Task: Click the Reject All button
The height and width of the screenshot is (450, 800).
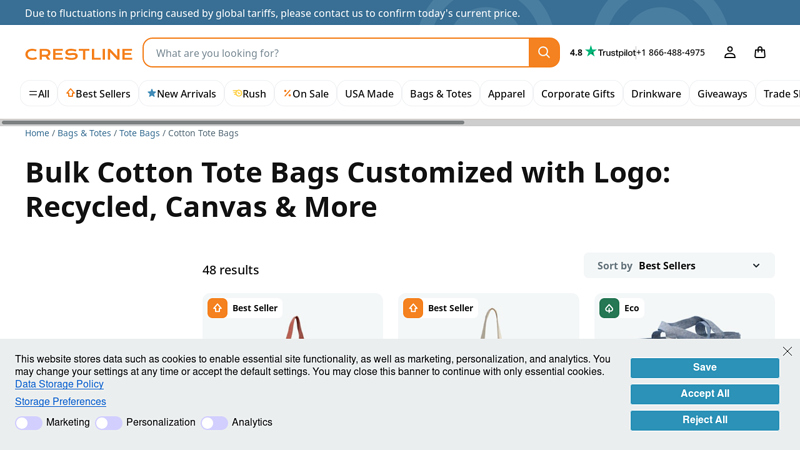Action: coord(705,420)
